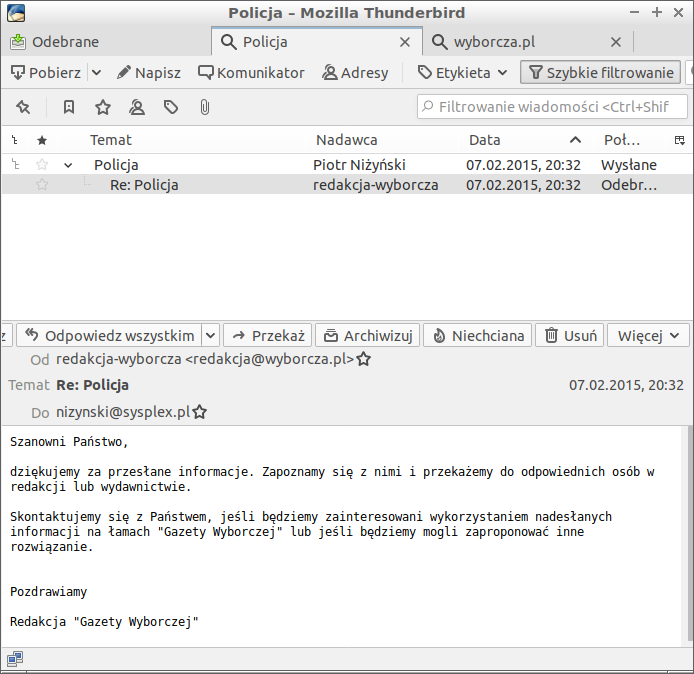Sort by Data column header

(524, 140)
